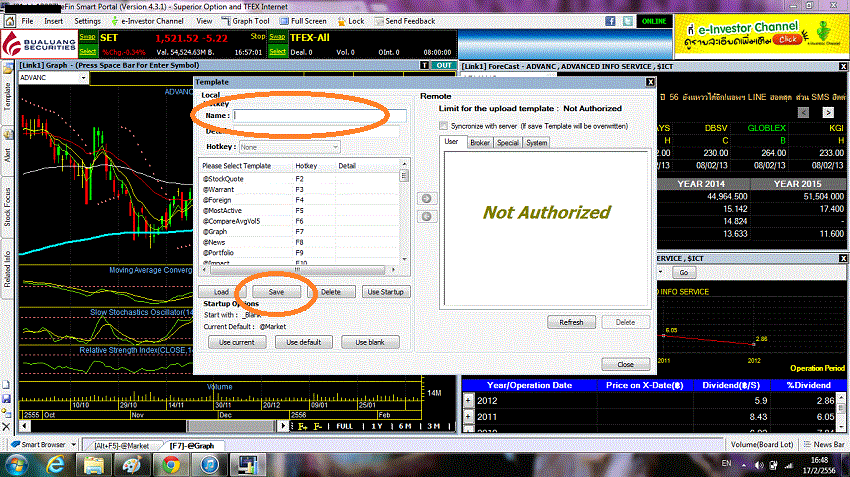Screen dimensions: 850x477
Task: Launch Internet Explorer from taskbar
Action: click(55, 465)
